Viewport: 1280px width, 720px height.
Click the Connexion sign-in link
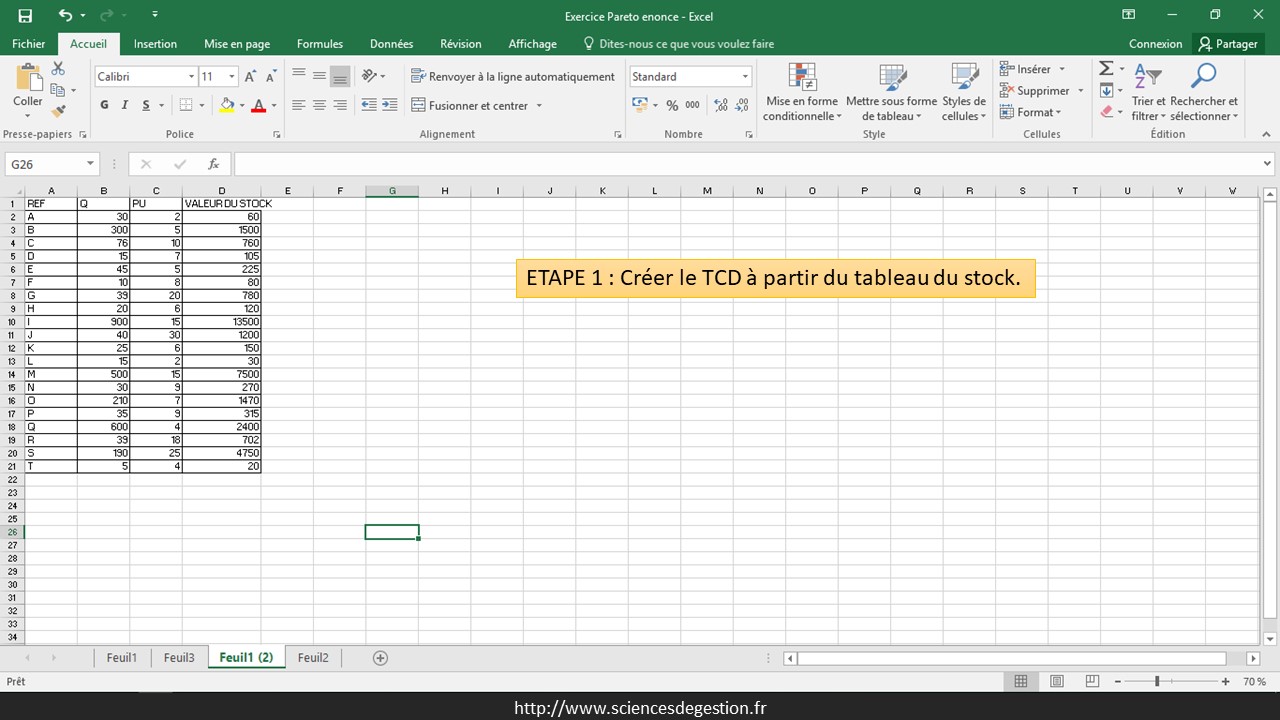1155,44
